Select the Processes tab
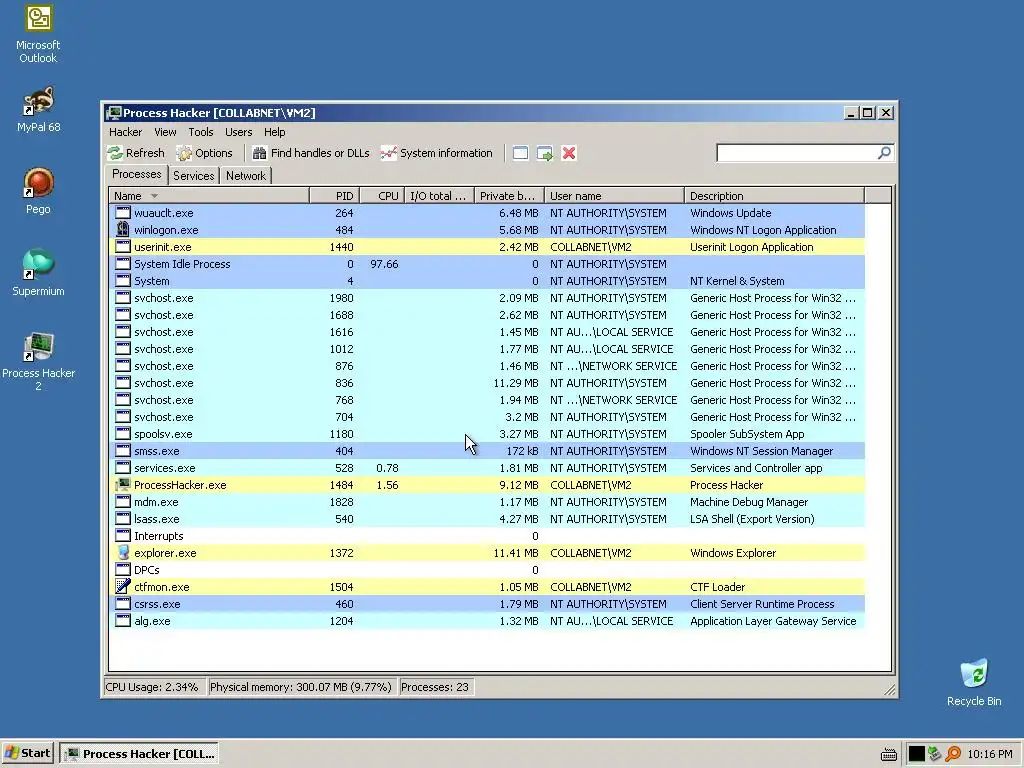 tap(136, 174)
